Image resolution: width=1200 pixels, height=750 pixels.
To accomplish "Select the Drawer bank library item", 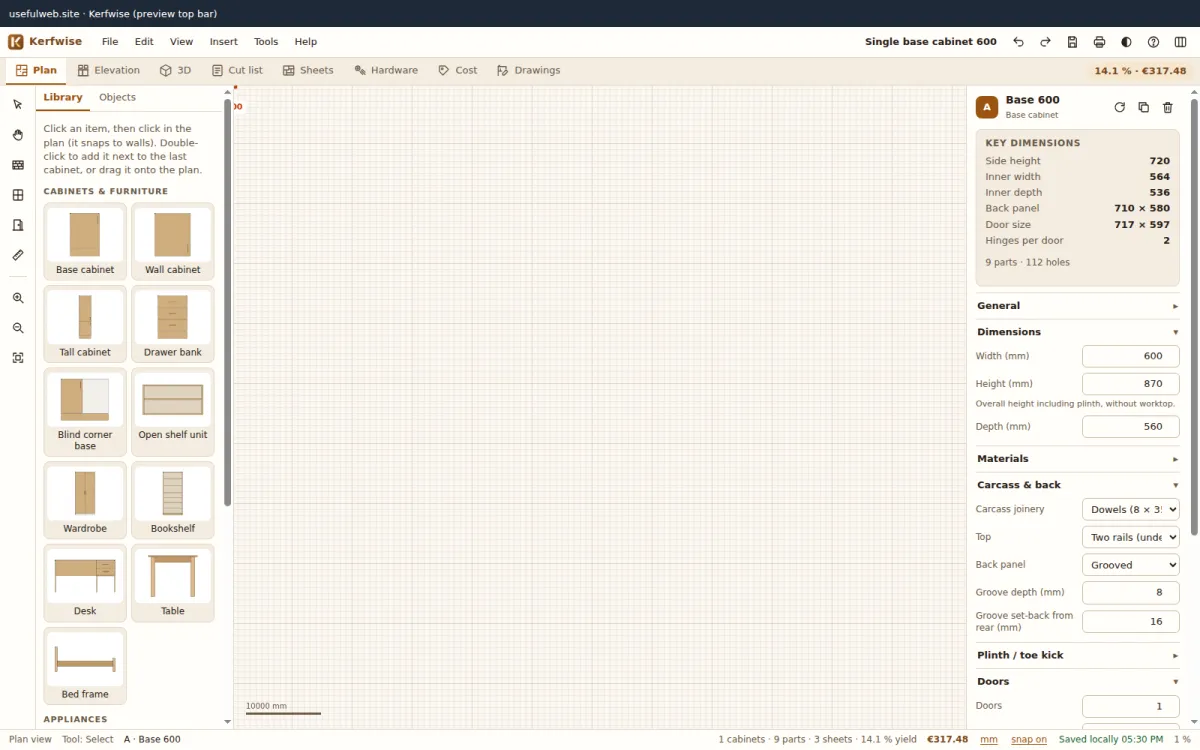I will pos(173,323).
